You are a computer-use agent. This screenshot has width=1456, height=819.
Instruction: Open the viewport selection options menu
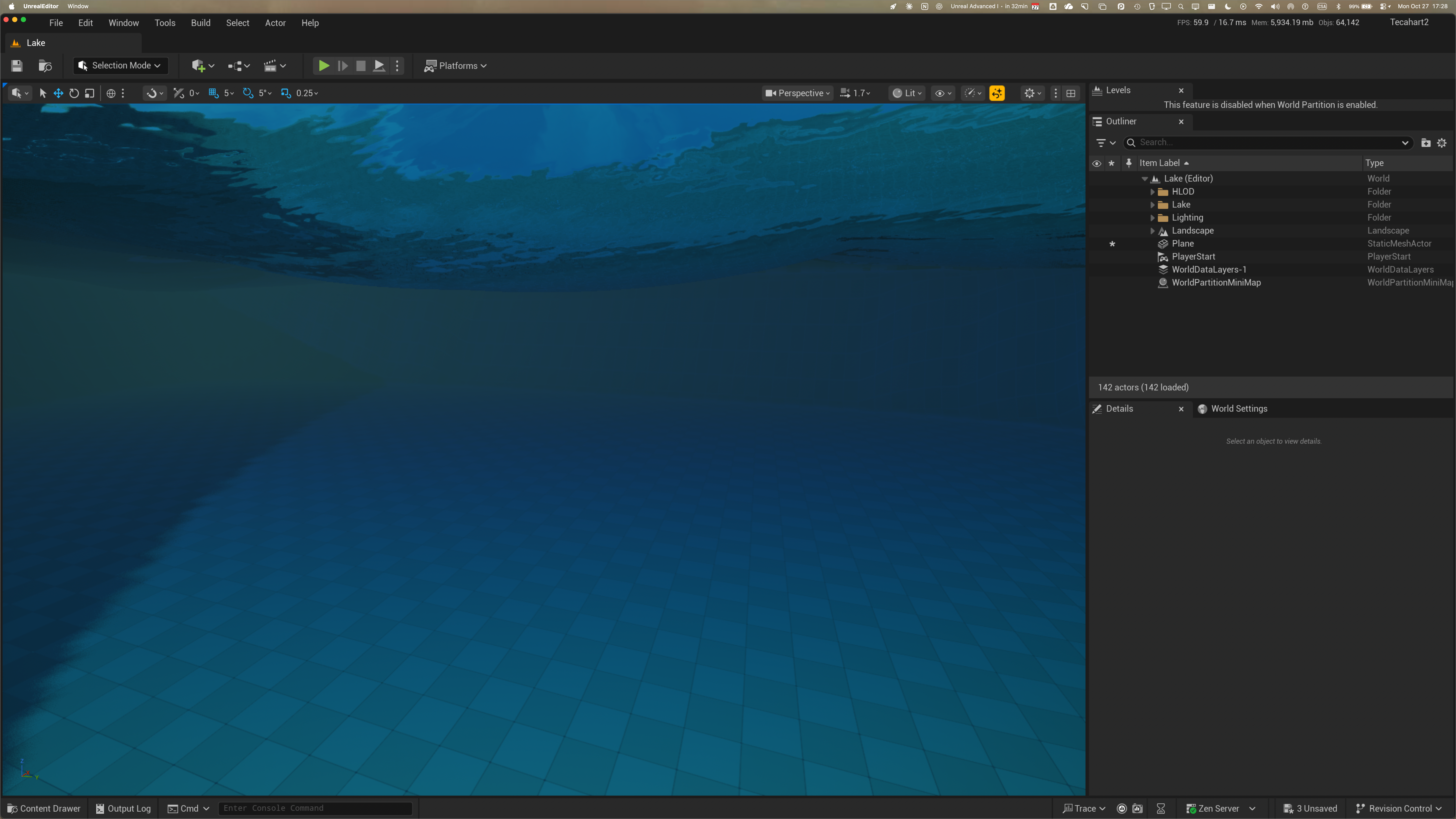tap(20, 93)
